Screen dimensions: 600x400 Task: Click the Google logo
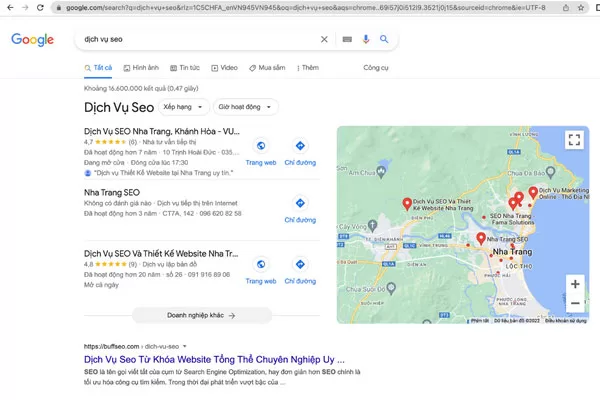(33, 39)
